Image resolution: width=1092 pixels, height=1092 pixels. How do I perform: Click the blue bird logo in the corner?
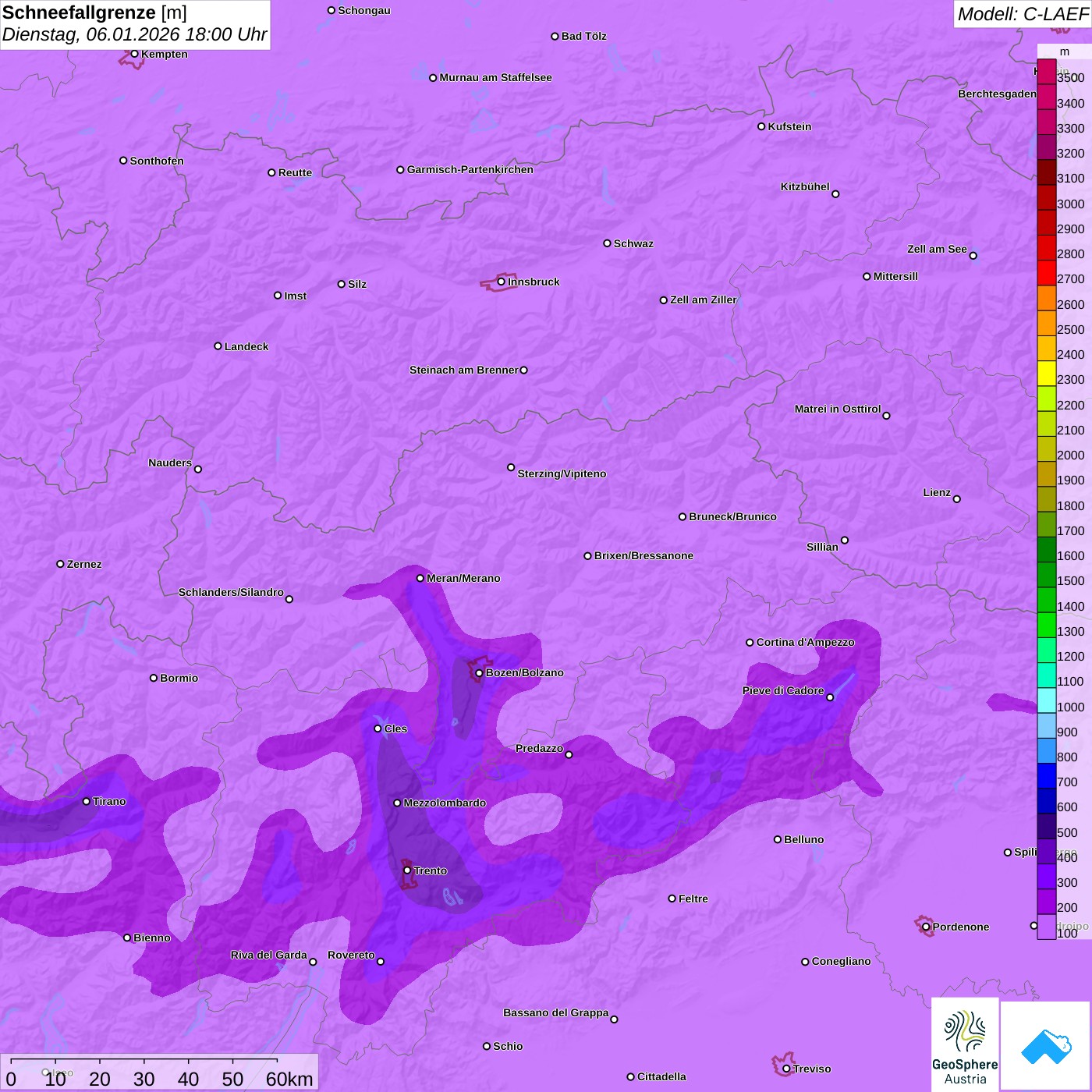[x=1045, y=1045]
